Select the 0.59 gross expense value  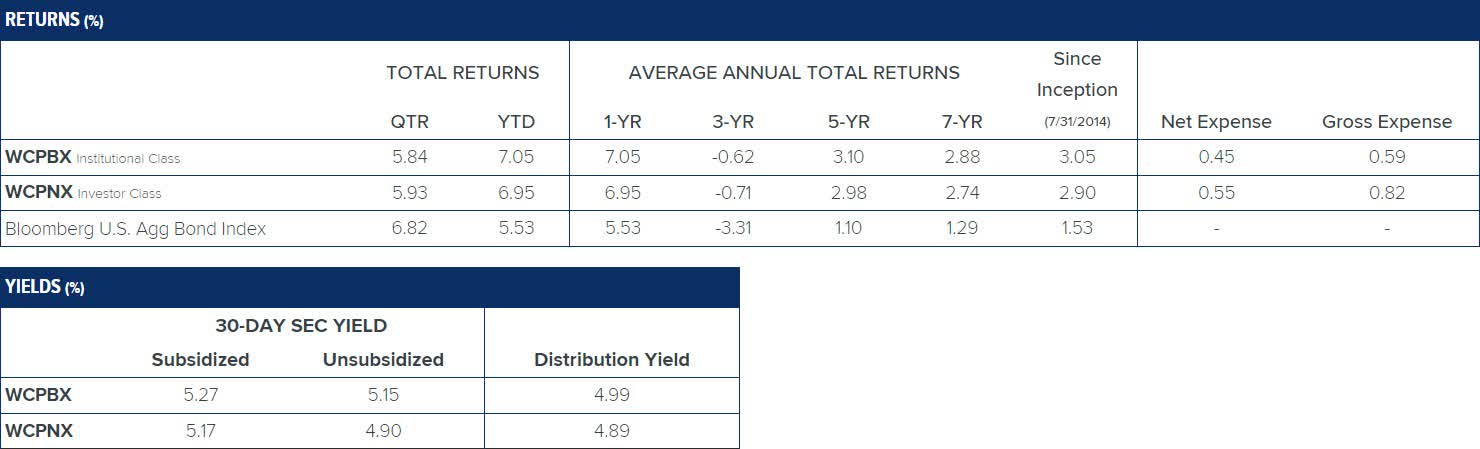(x=1387, y=157)
